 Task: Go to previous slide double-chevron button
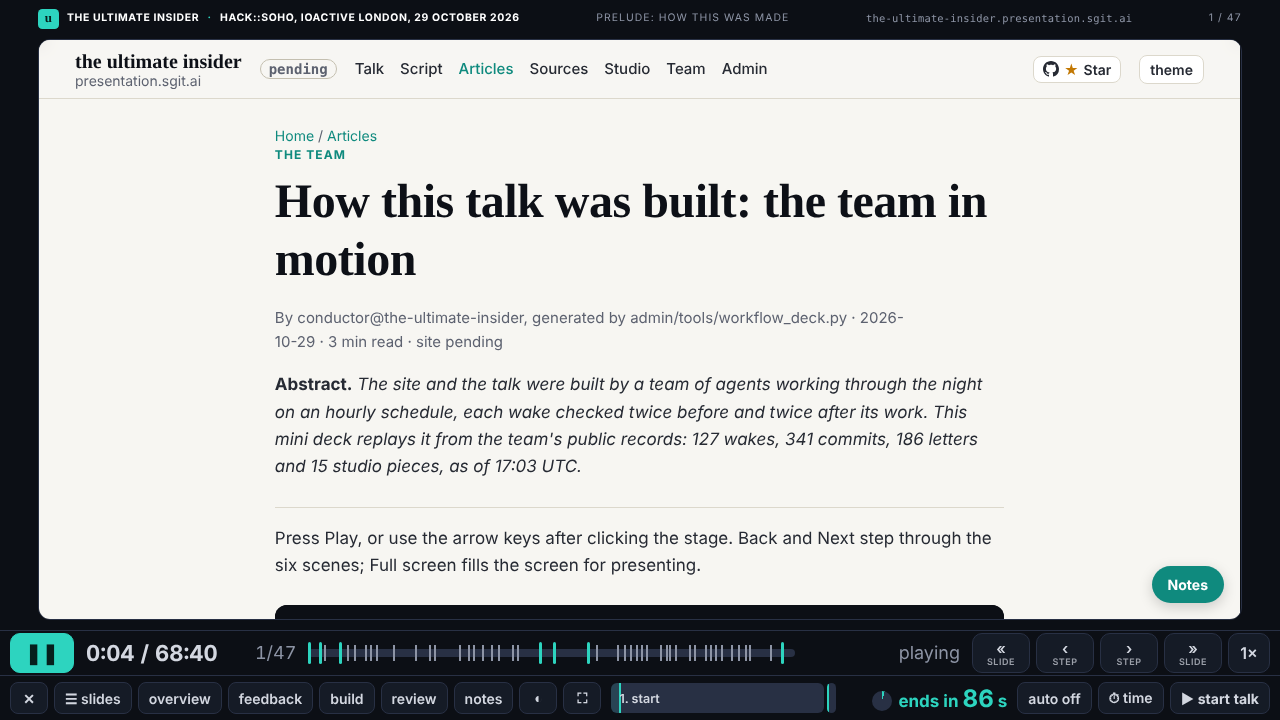(x=1001, y=653)
